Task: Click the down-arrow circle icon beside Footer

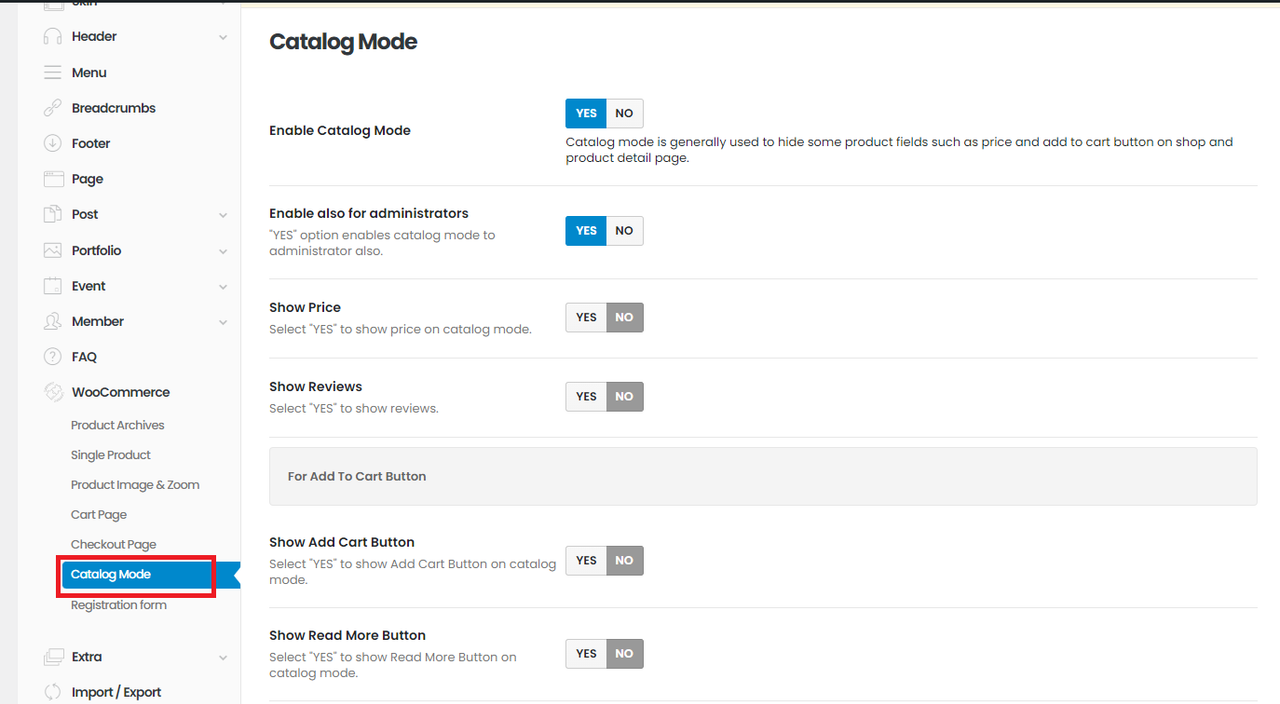Action: [53, 143]
